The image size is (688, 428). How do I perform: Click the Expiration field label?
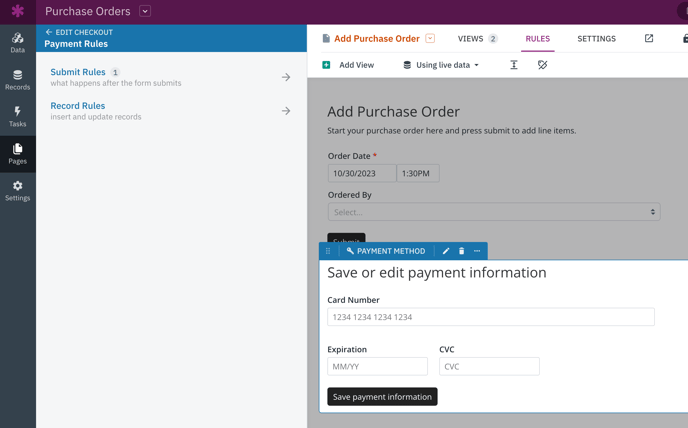pos(347,349)
